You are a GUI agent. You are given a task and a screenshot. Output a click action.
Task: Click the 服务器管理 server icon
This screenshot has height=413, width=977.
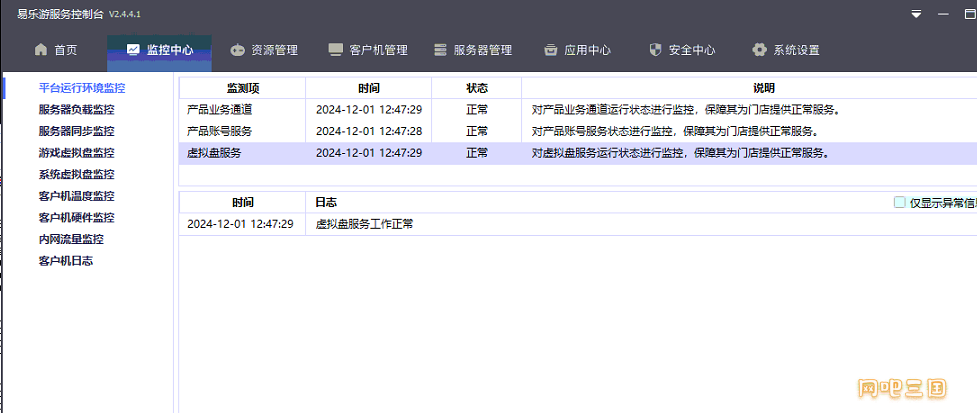coord(440,50)
